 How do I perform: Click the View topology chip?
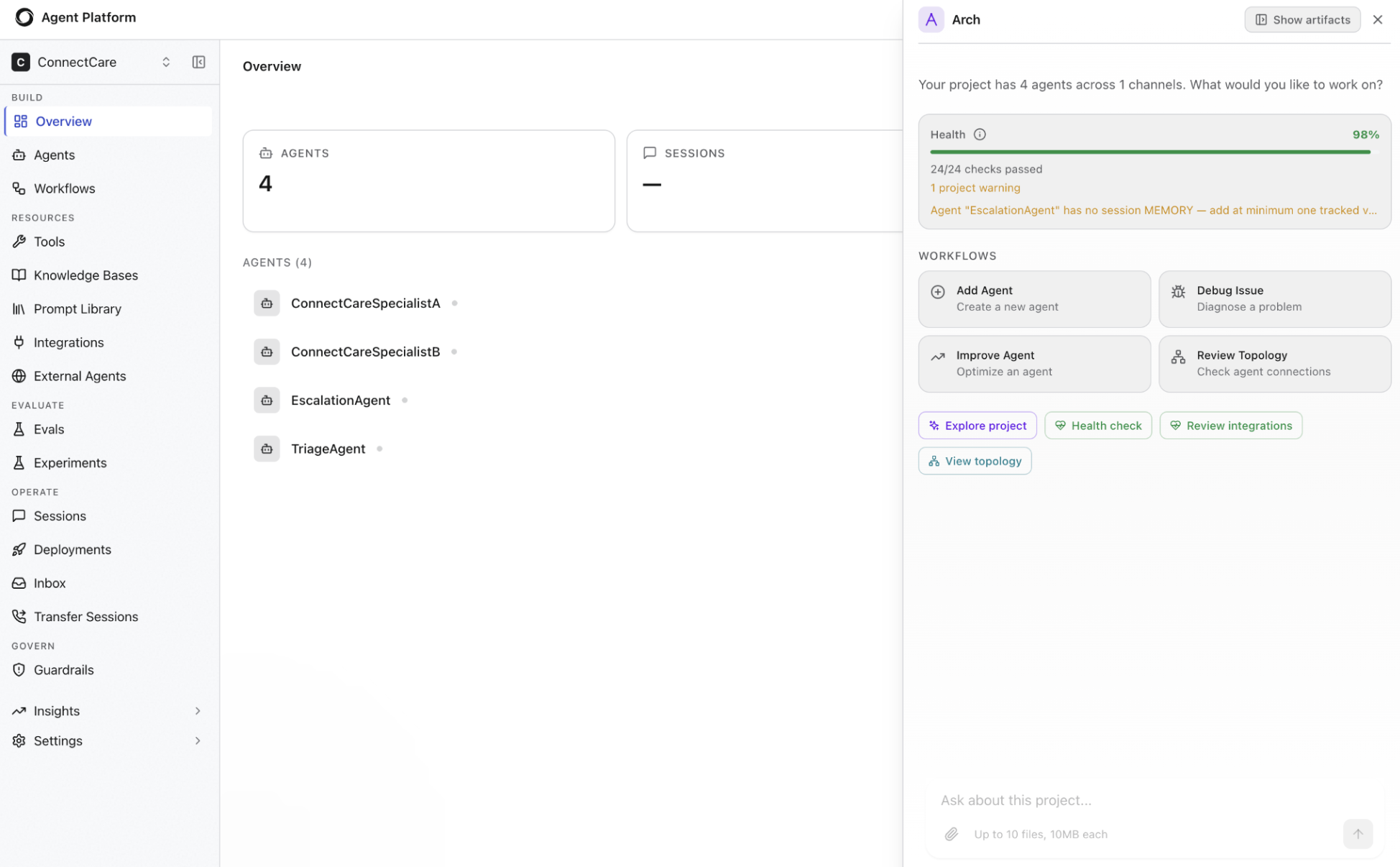pyautogui.click(x=975, y=461)
